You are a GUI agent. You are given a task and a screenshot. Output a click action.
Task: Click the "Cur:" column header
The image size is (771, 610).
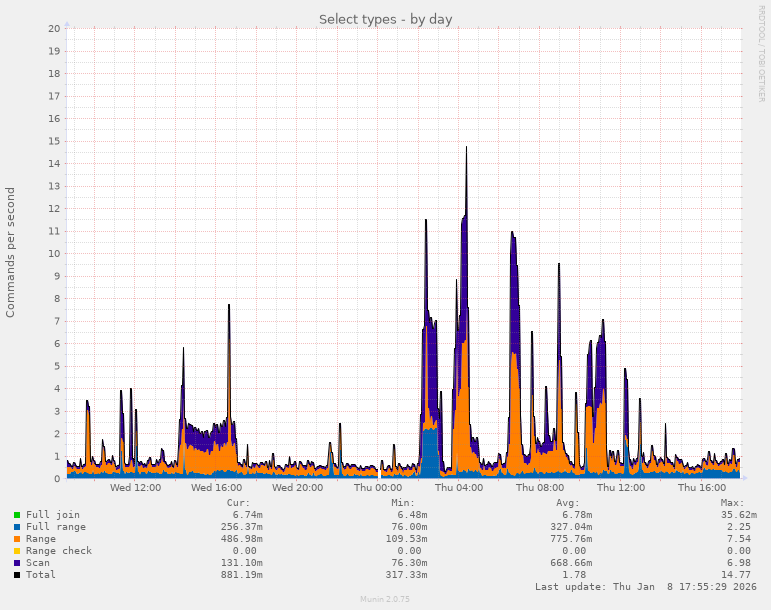coord(238,503)
